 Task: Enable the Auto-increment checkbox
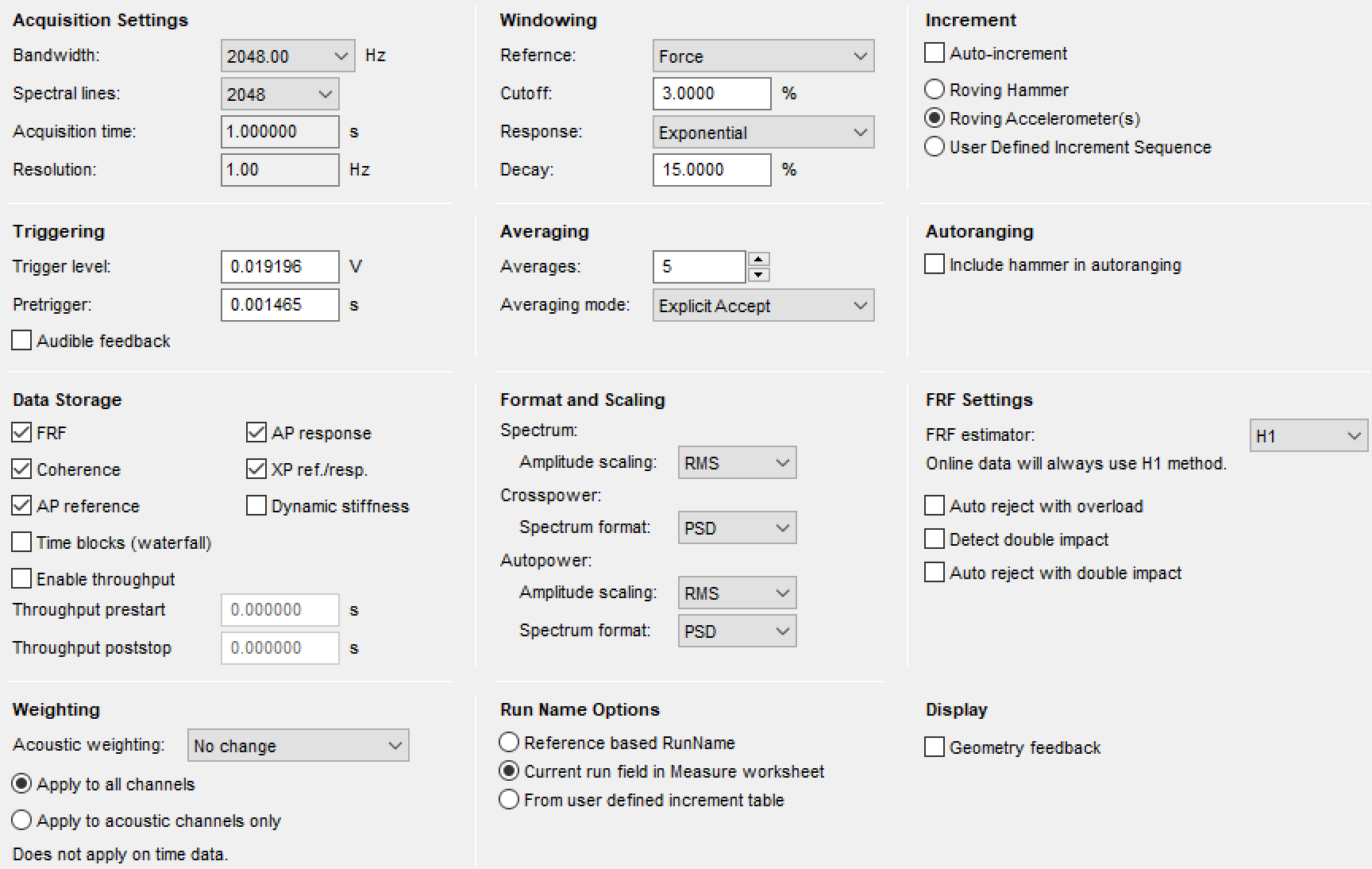click(935, 53)
